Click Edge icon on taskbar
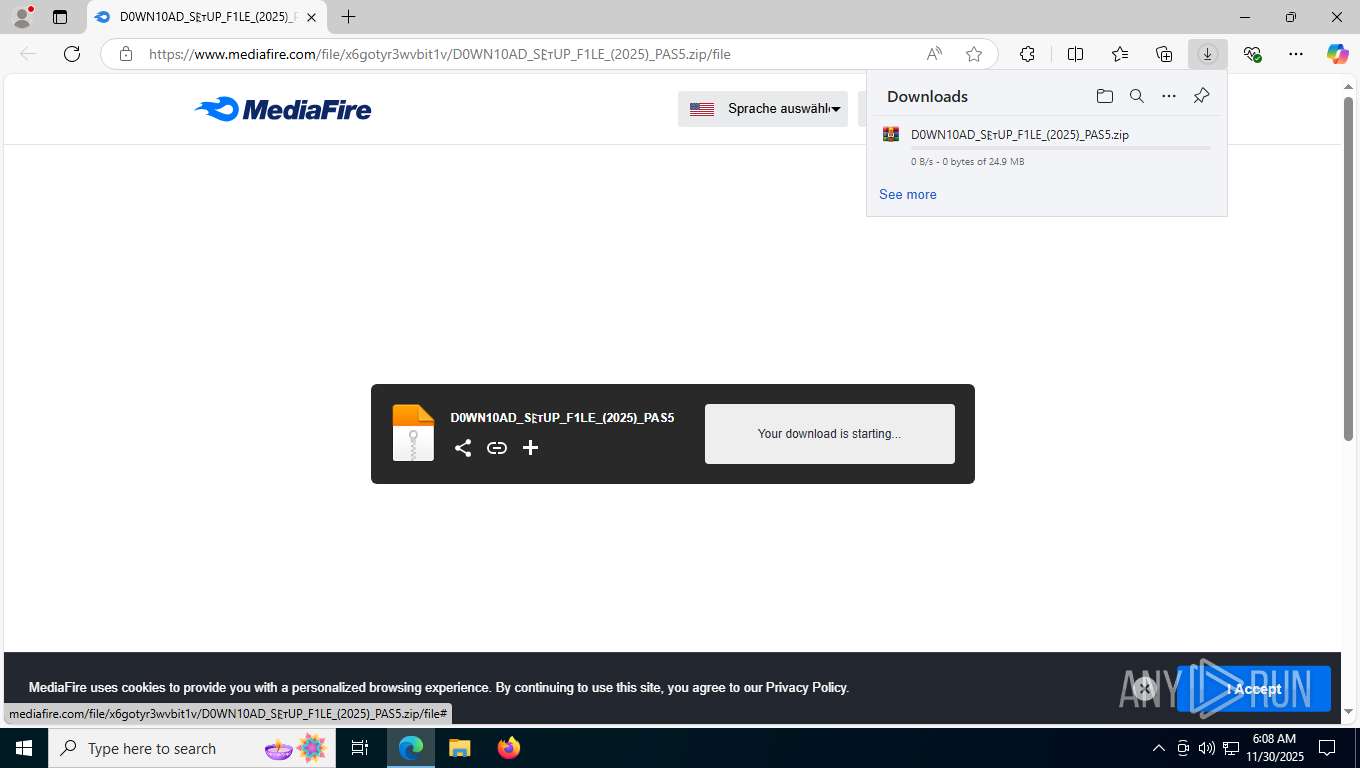This screenshot has height=768, width=1360. tap(411, 748)
